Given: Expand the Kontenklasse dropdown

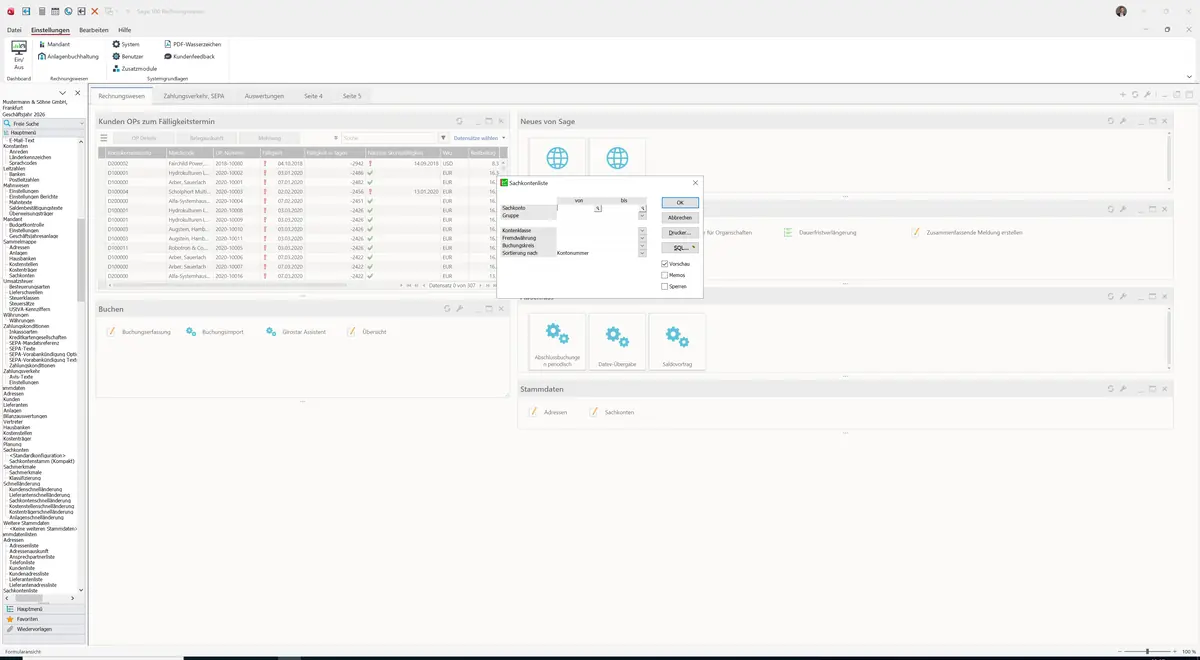Looking at the screenshot, I should pyautogui.click(x=643, y=231).
